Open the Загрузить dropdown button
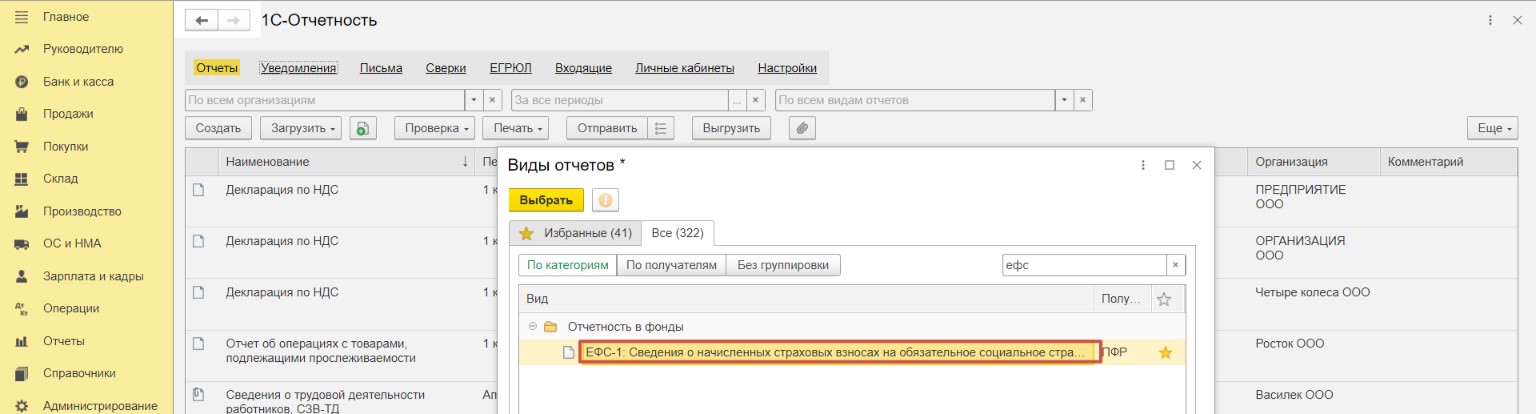Viewport: 1536px width, 414px height. coord(301,128)
